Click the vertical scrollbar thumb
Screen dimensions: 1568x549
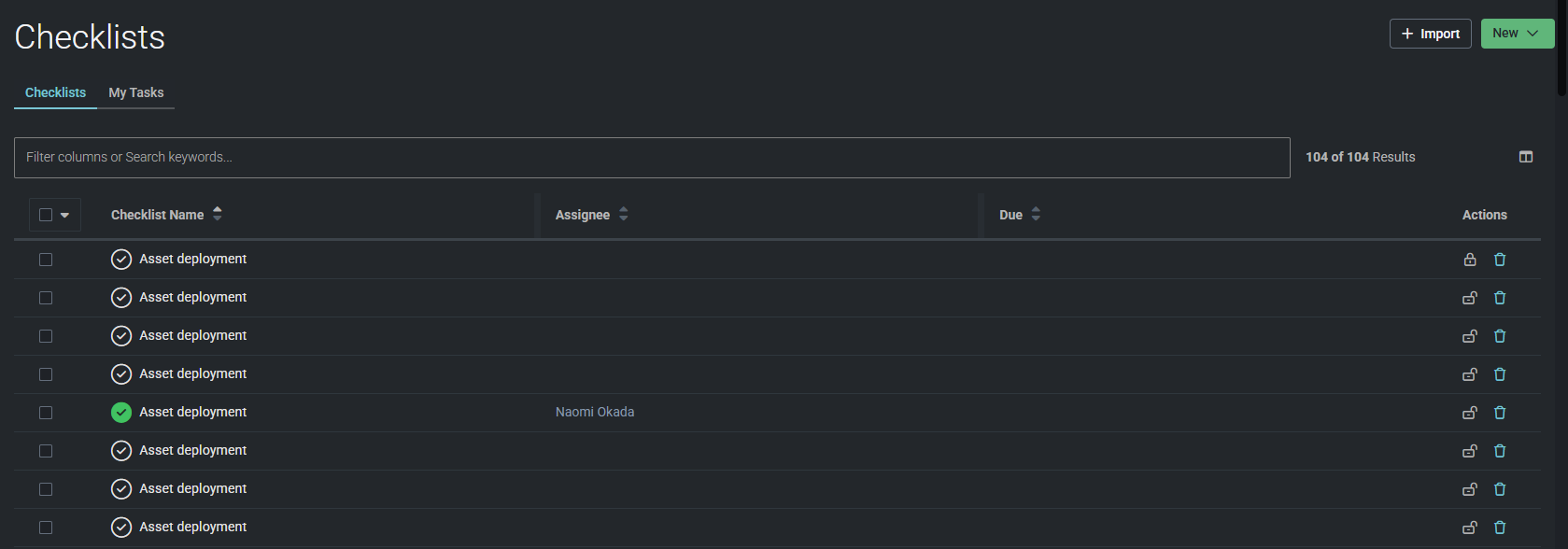(x=1561, y=47)
